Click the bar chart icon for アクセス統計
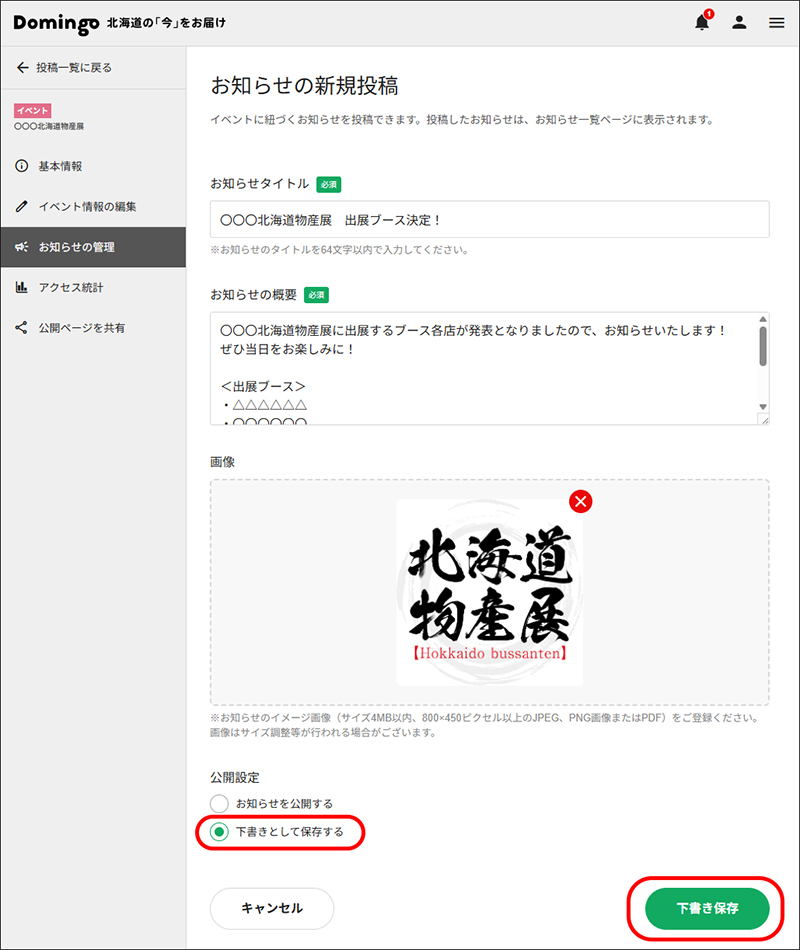The height and width of the screenshot is (950, 800). [x=22, y=287]
